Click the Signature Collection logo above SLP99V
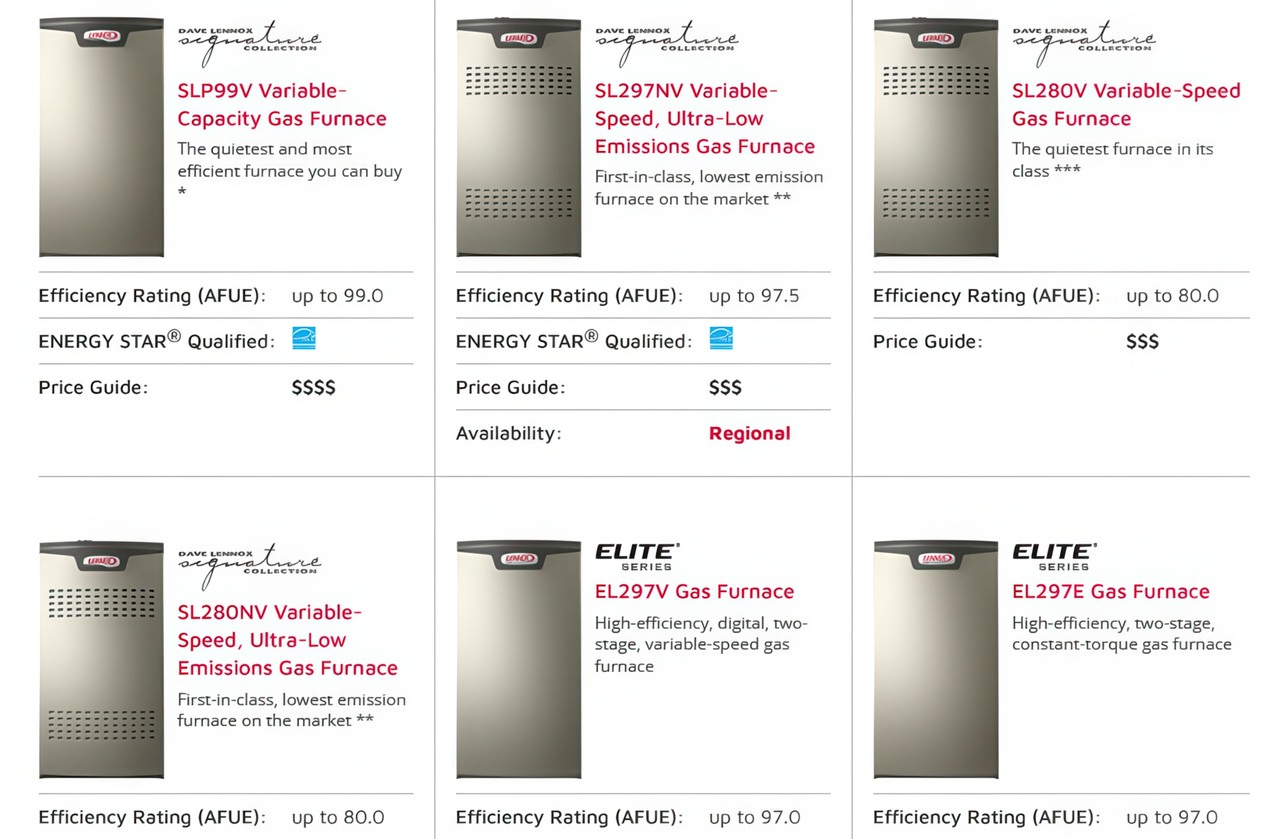Image resolution: width=1280 pixels, height=839 pixels. pos(249,42)
